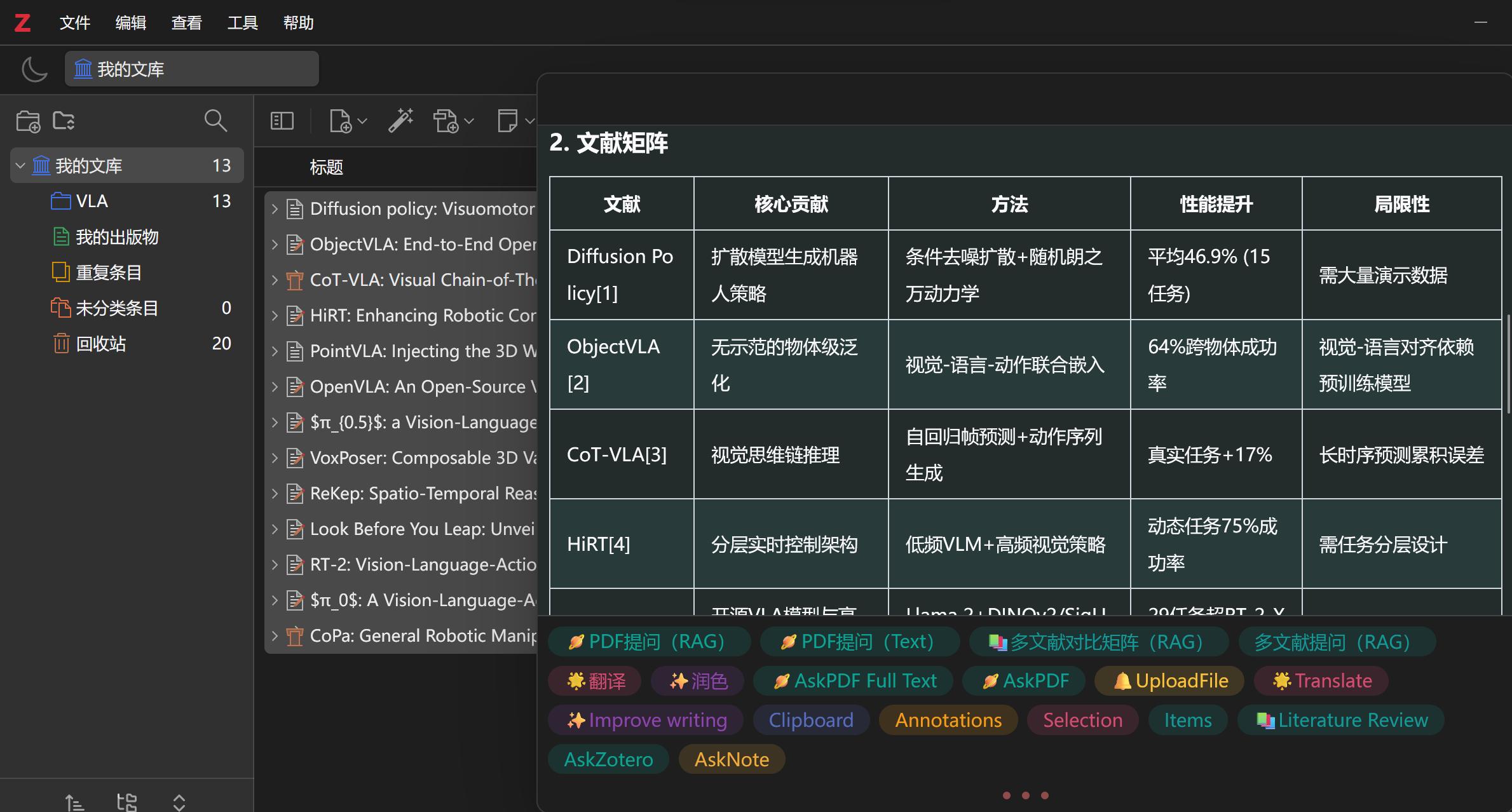Click the new item document icon
Screen dimensions: 1512x812
click(341, 121)
